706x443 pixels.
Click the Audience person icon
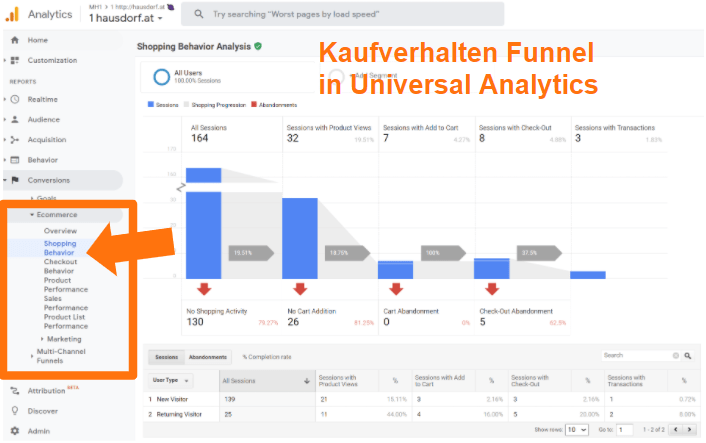[15, 119]
